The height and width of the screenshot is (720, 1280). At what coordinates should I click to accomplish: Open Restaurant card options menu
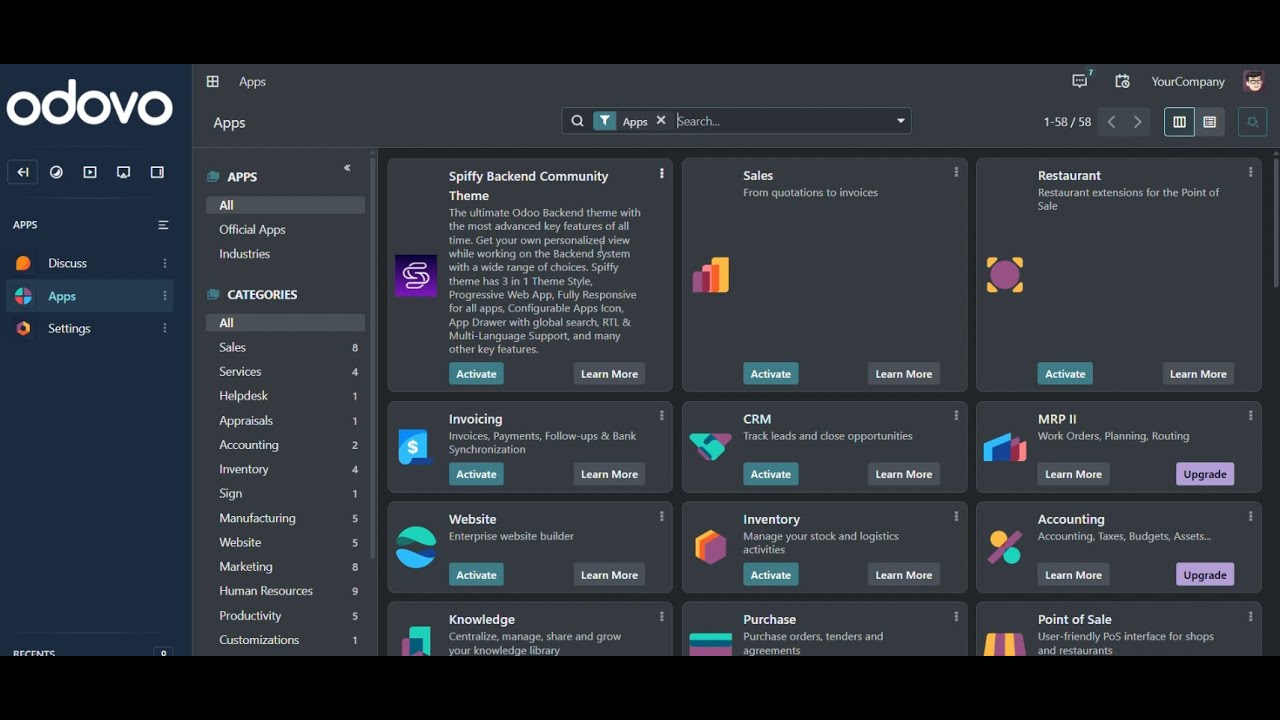tap(1250, 173)
